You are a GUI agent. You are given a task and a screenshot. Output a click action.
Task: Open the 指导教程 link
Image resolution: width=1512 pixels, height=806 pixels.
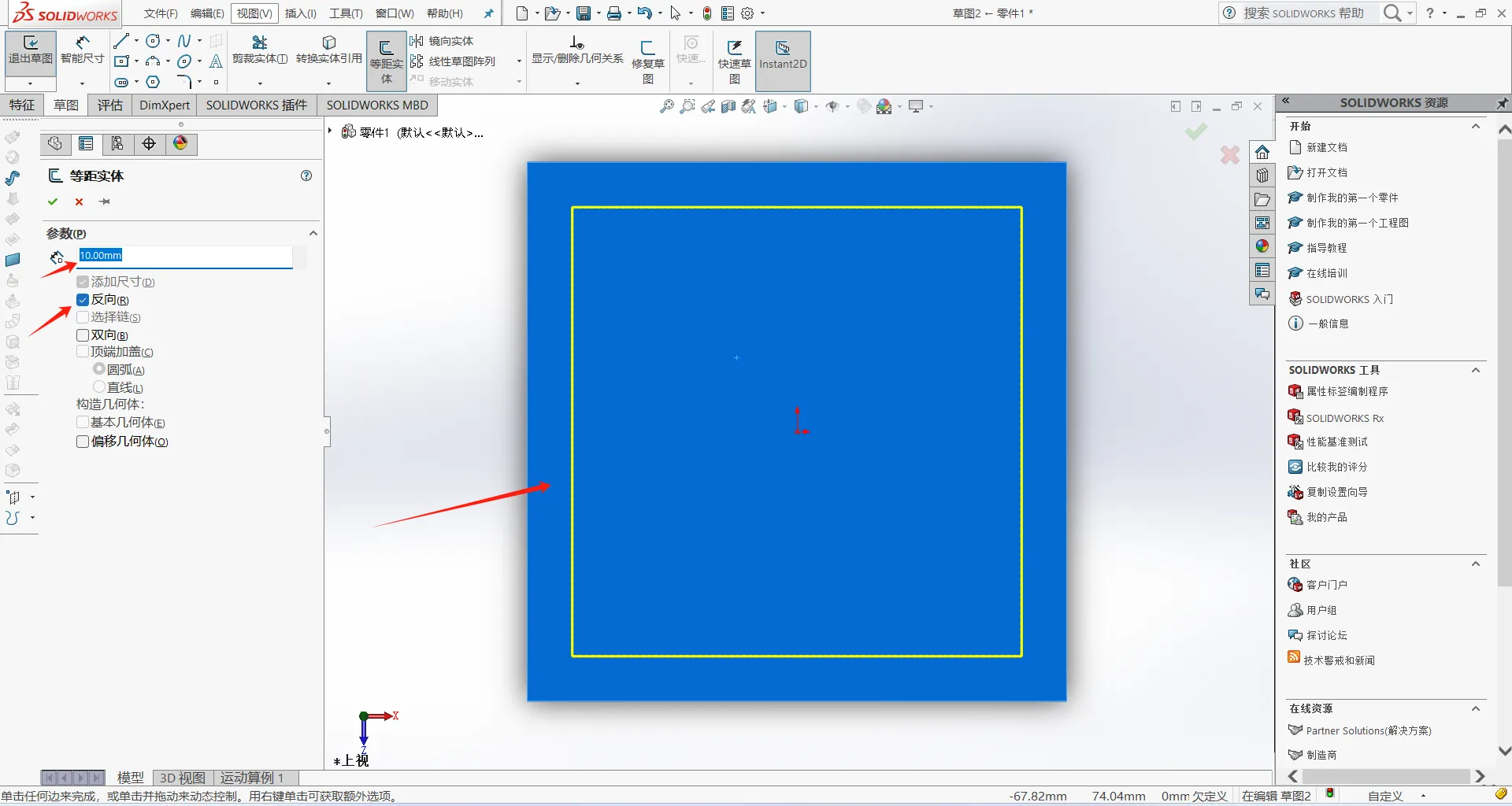pyautogui.click(x=1327, y=248)
